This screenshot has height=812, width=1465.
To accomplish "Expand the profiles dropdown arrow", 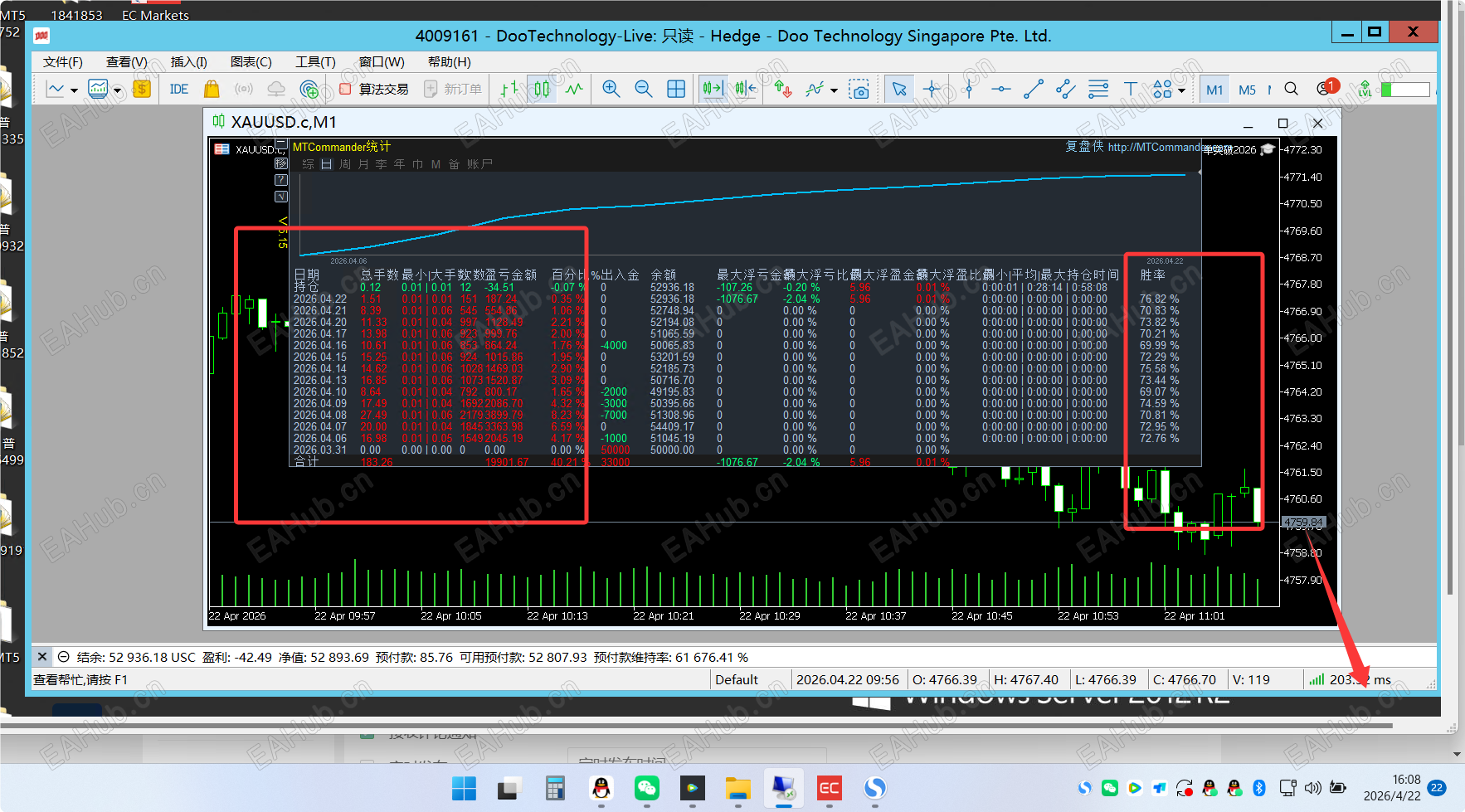I will point(117,90).
